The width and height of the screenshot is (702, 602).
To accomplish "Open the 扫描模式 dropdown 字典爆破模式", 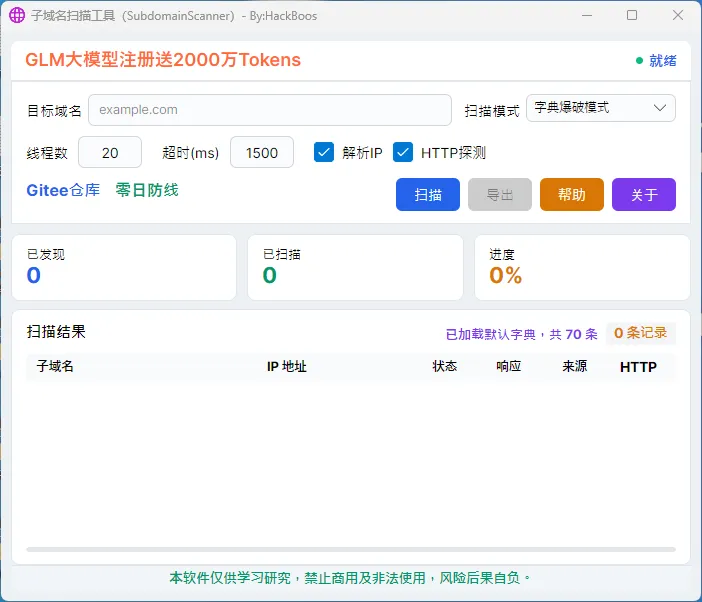I will 600,108.
